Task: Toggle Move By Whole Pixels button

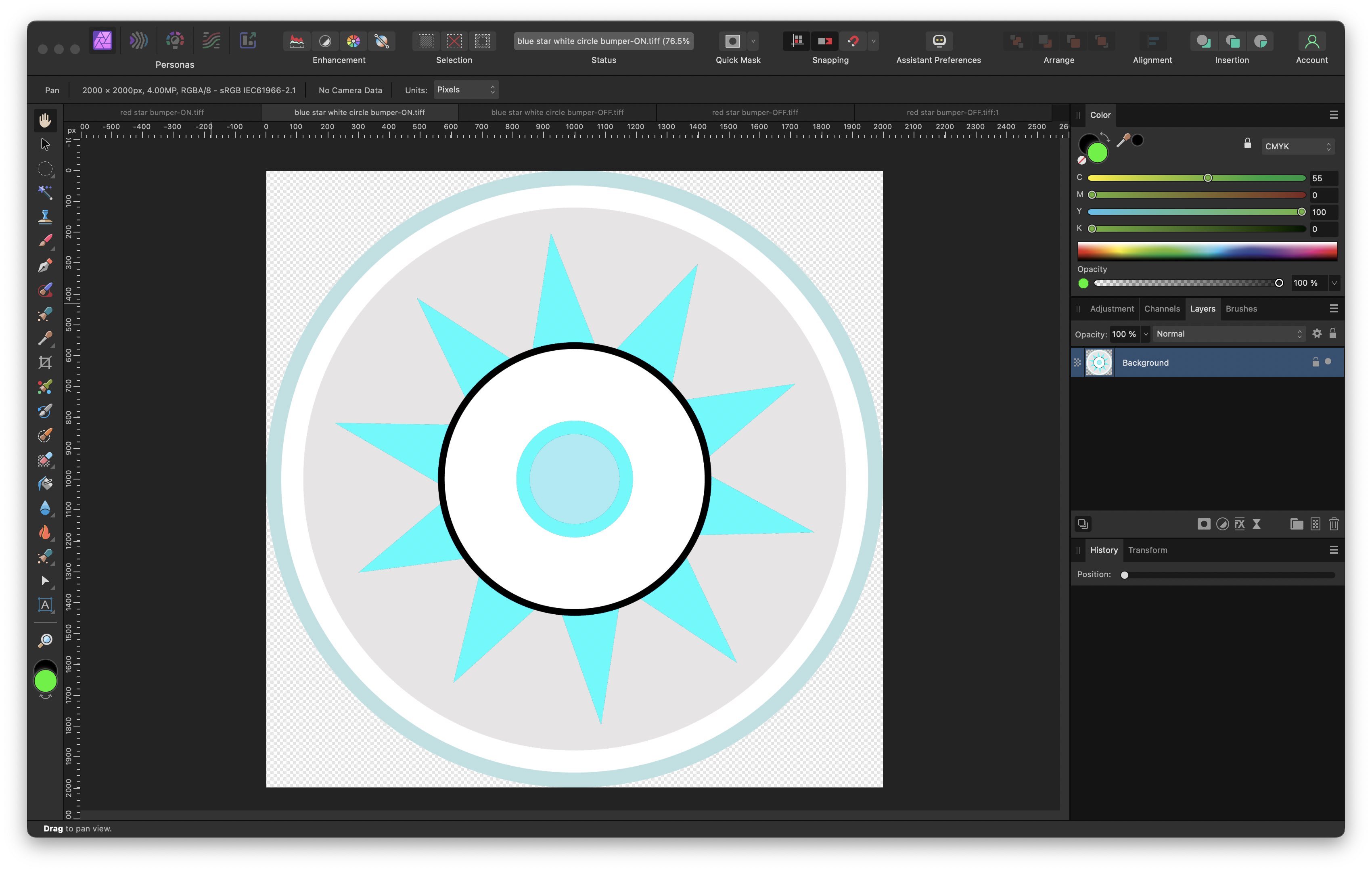Action: coord(825,41)
